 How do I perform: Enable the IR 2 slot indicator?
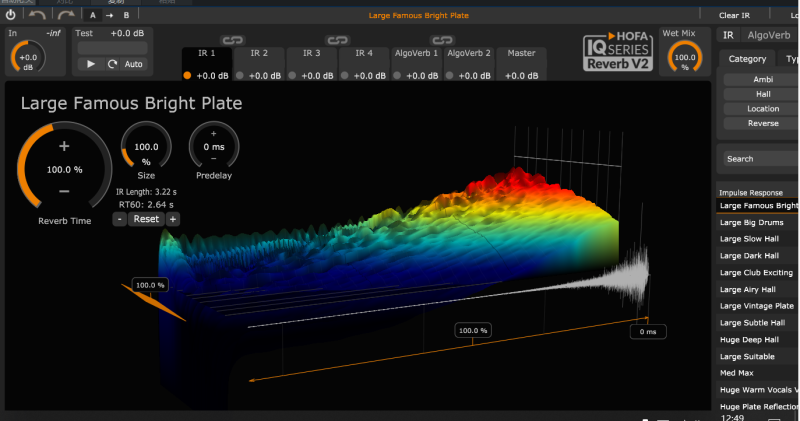click(x=239, y=76)
